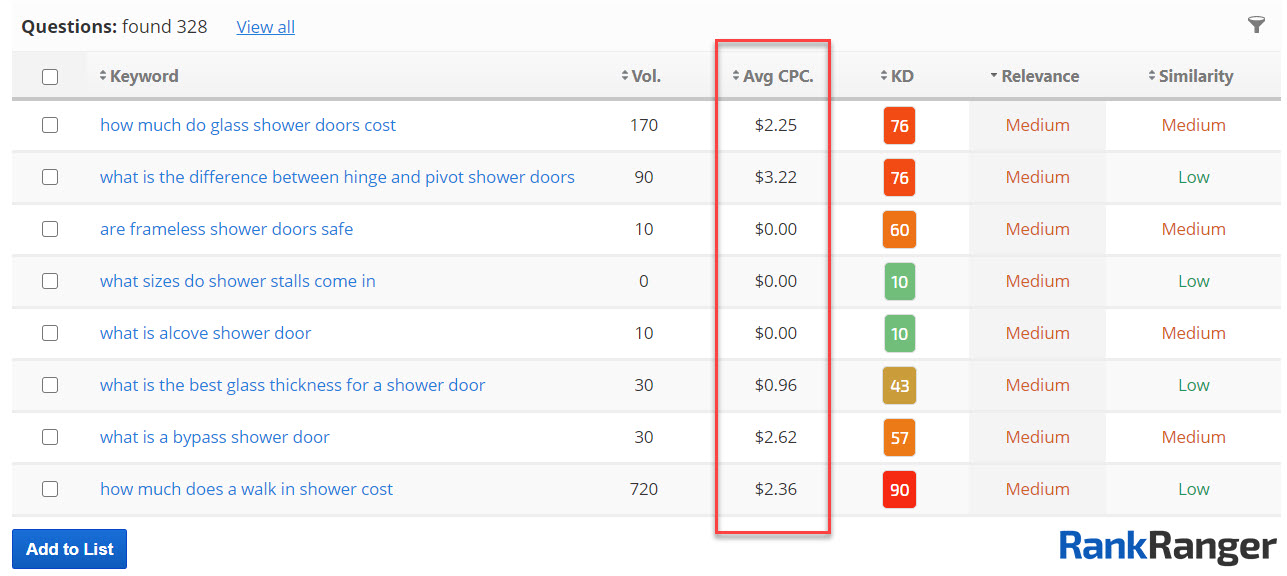Sort table by Relevance column
1287x576 pixels.
point(1034,76)
